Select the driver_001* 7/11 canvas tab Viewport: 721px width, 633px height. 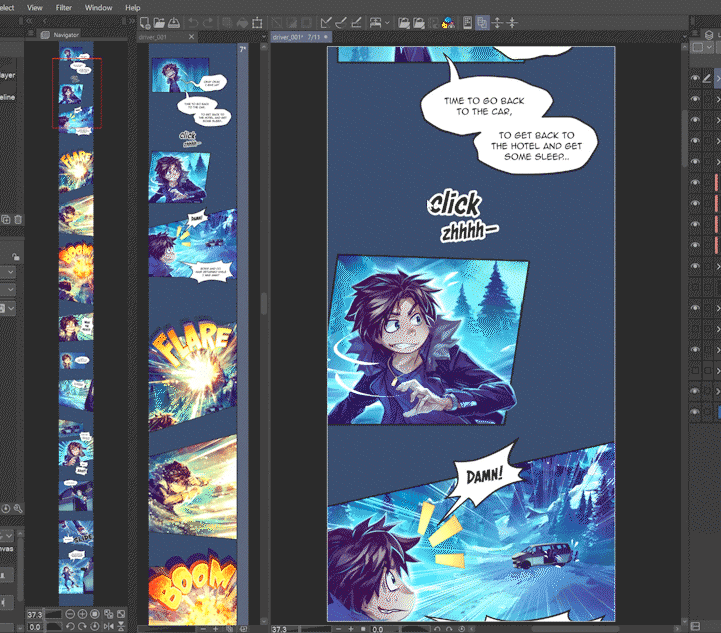pos(299,37)
